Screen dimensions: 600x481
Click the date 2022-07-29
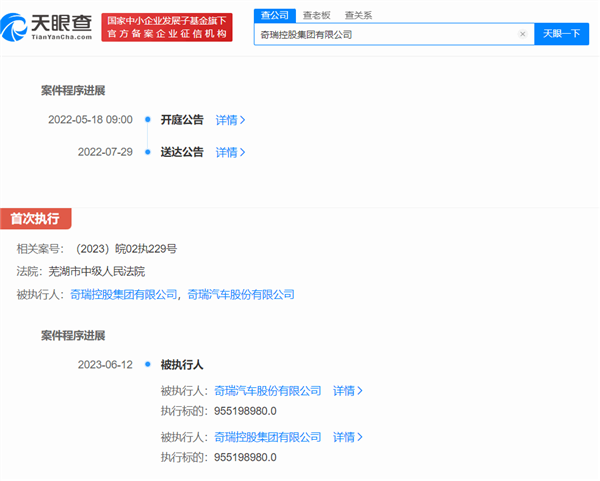pyautogui.click(x=105, y=152)
